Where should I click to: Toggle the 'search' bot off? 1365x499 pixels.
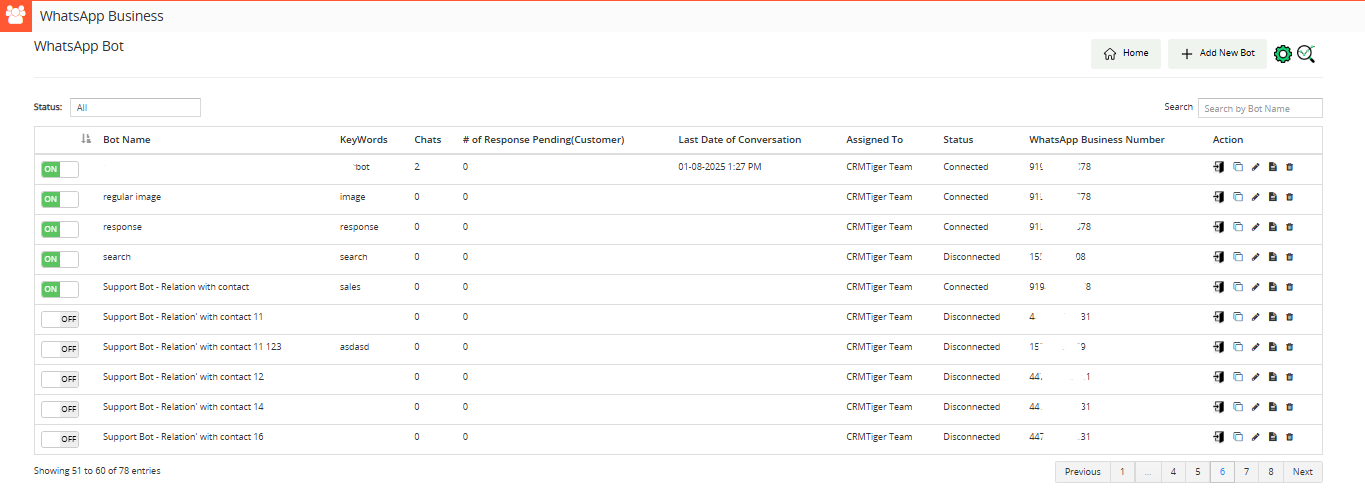point(59,259)
